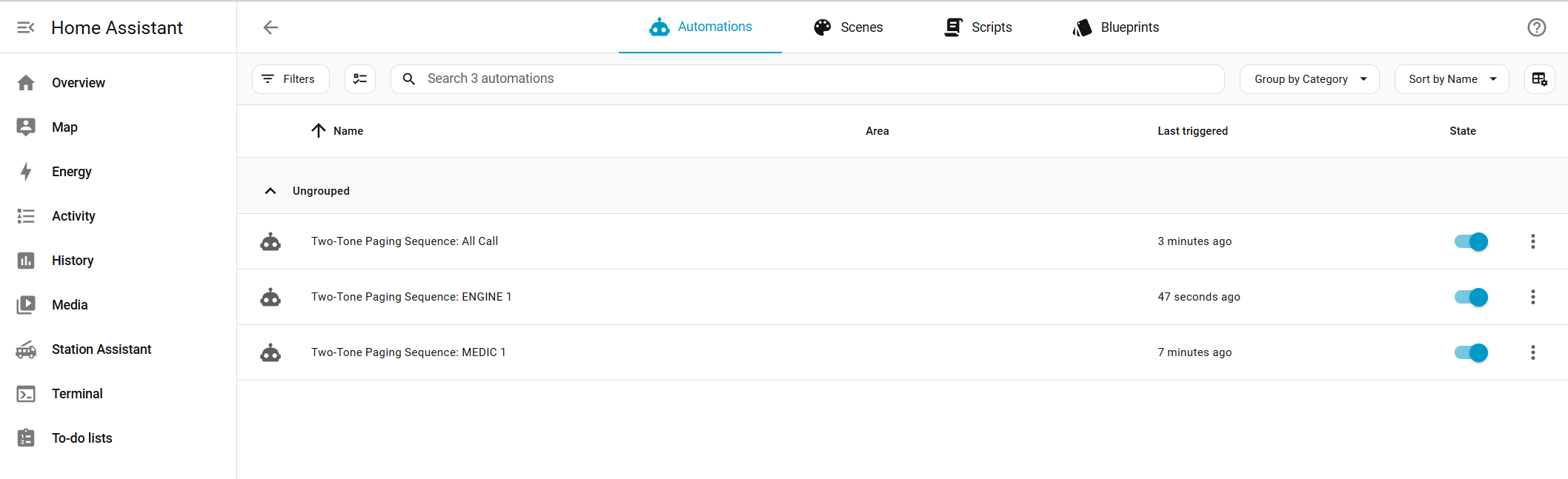Click the Filters button
This screenshot has height=479, width=1568.
click(x=290, y=79)
